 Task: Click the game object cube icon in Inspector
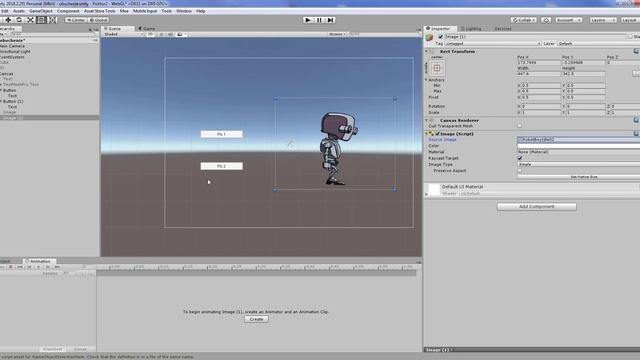429,38
